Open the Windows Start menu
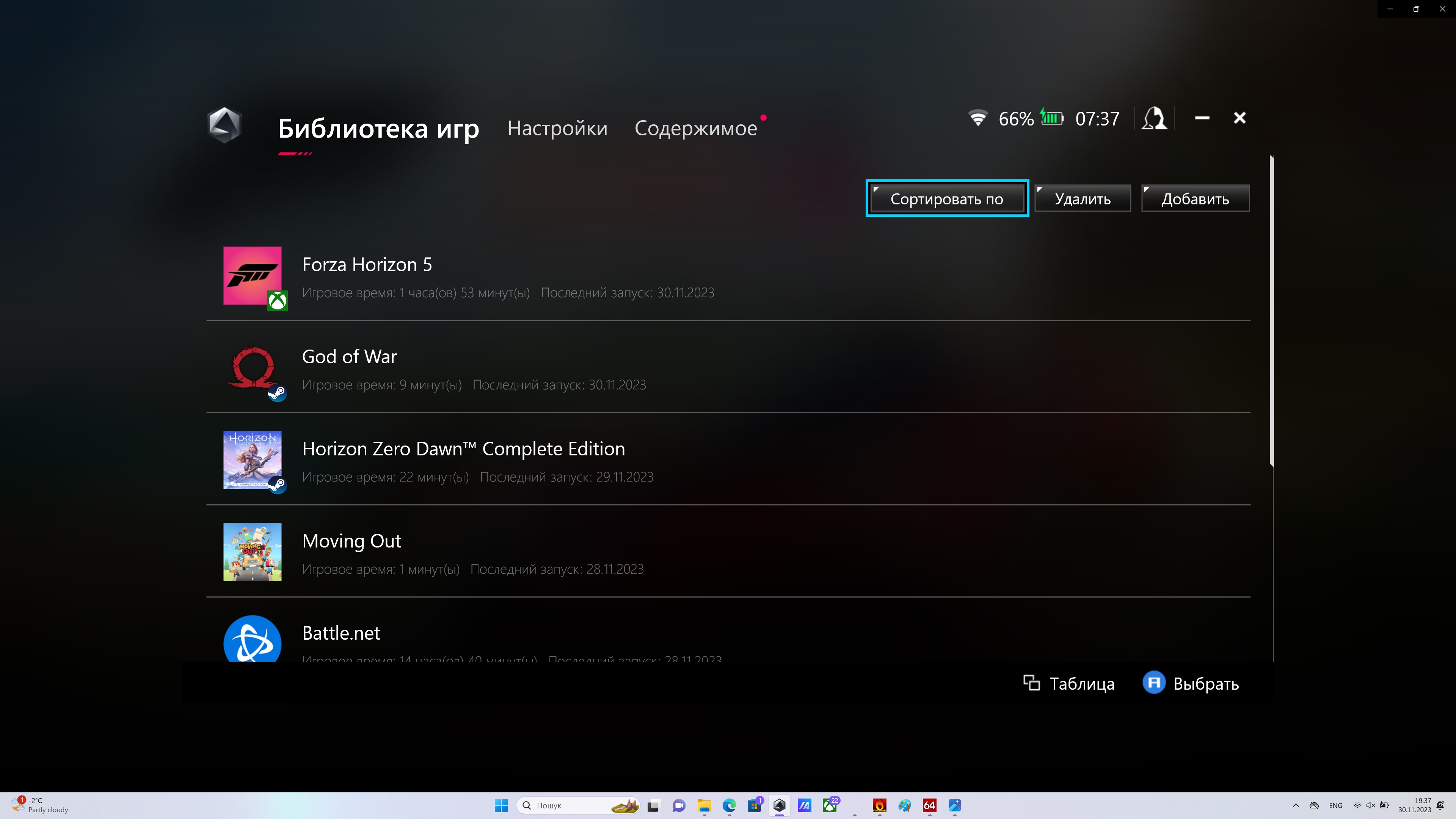This screenshot has height=819, width=1456. (501, 805)
